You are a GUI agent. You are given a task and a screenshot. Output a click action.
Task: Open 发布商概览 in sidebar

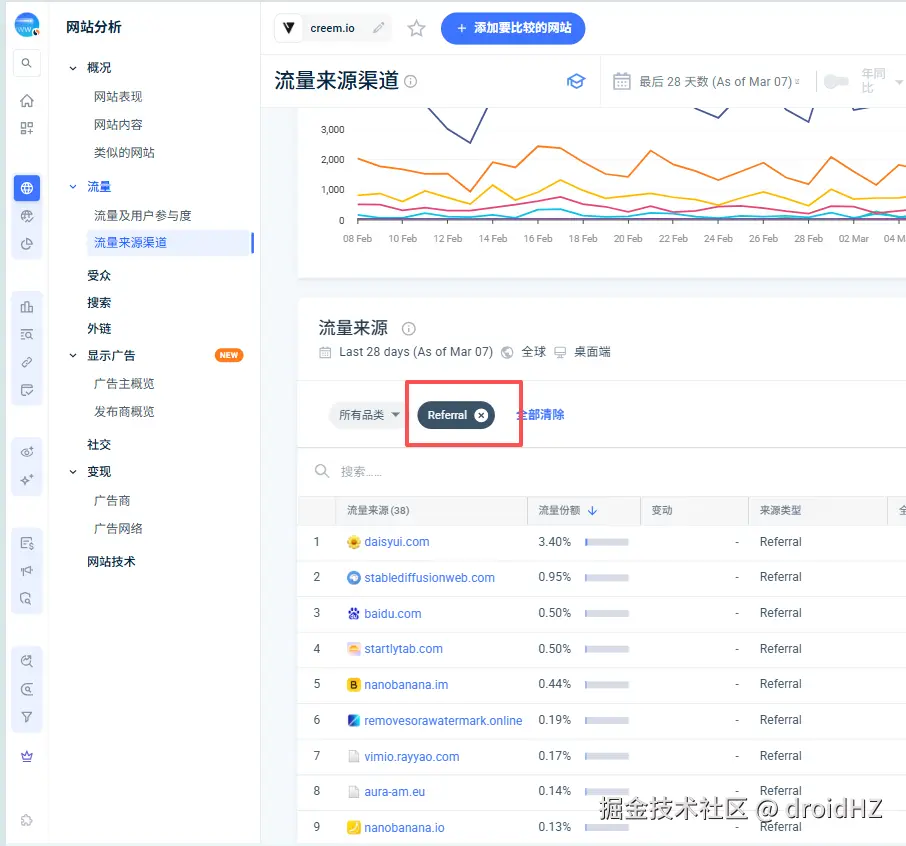pos(124,411)
